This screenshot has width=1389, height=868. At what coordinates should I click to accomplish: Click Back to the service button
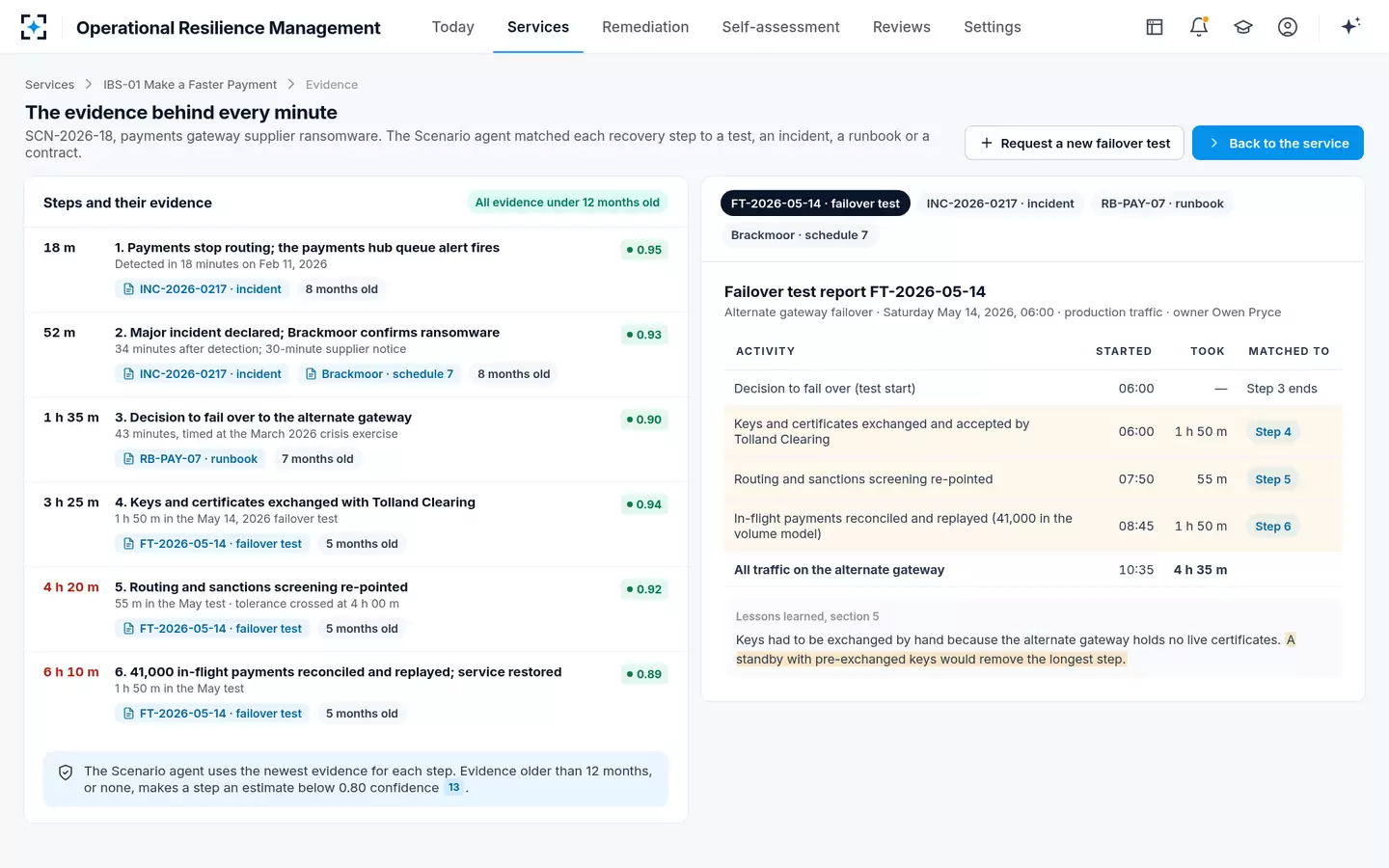[x=1278, y=143]
